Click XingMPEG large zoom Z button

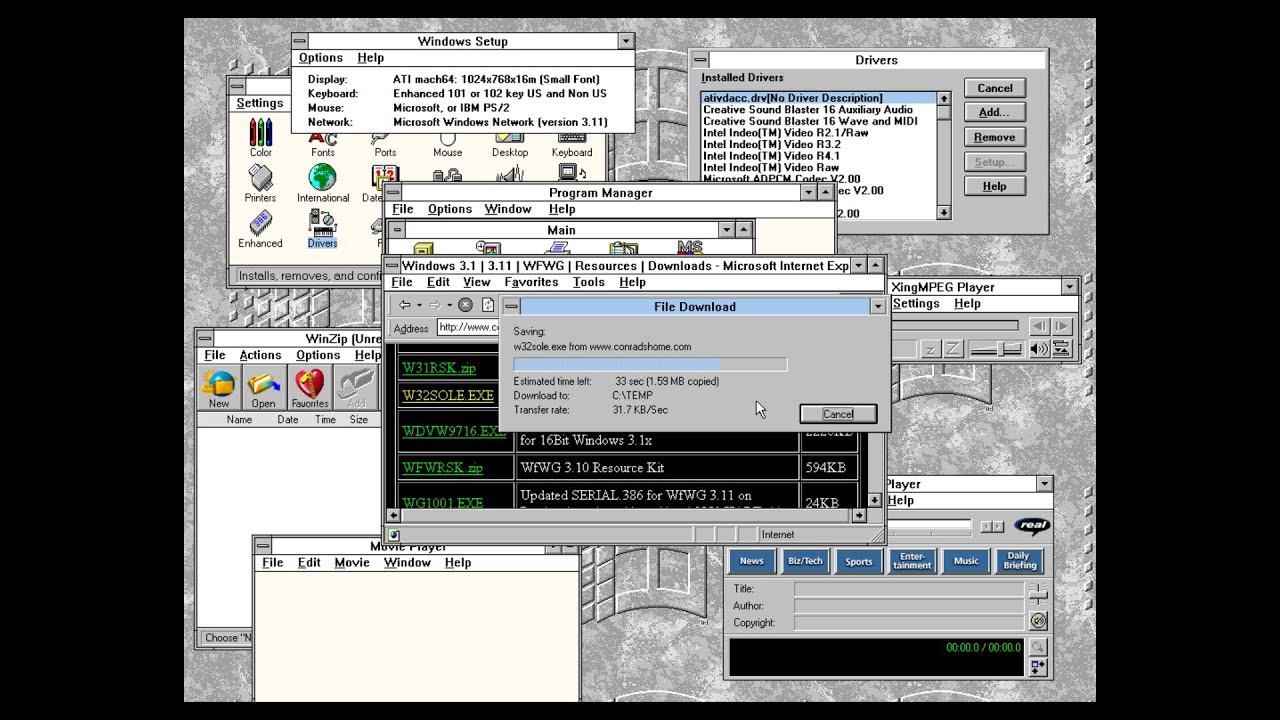(x=953, y=349)
